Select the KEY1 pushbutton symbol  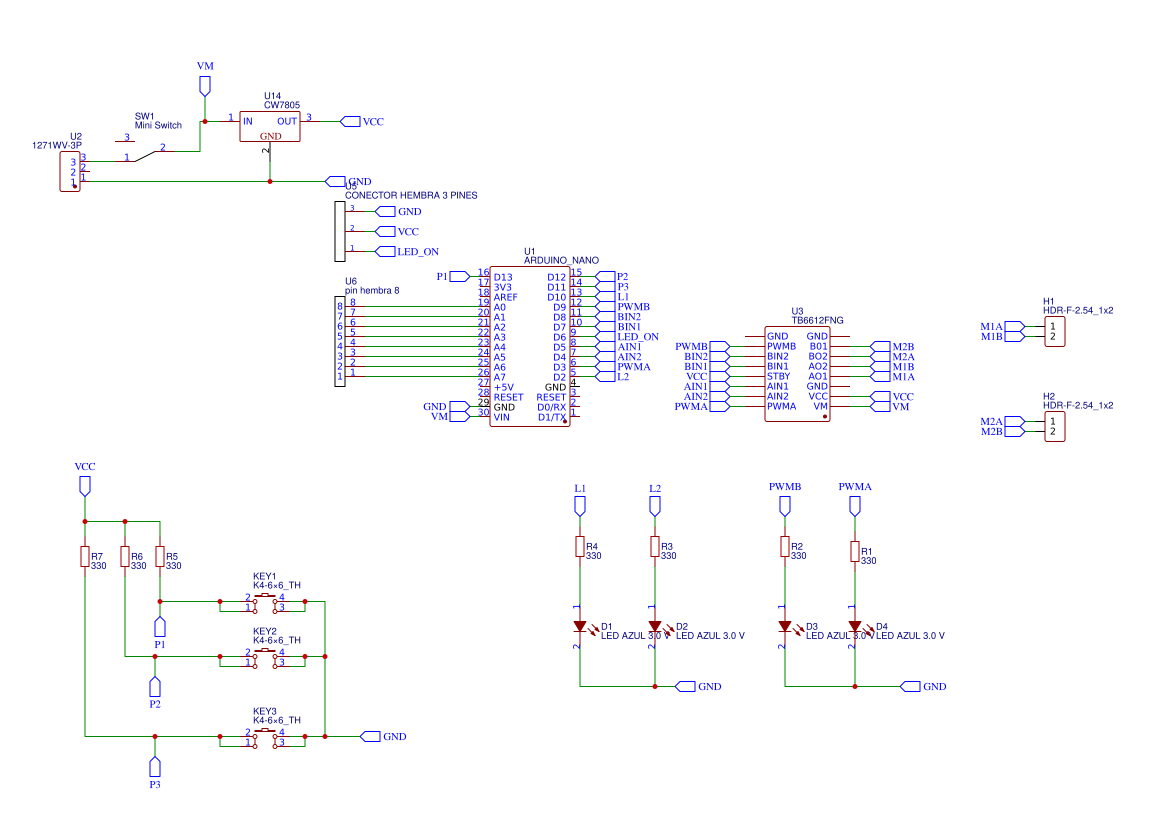(265, 603)
